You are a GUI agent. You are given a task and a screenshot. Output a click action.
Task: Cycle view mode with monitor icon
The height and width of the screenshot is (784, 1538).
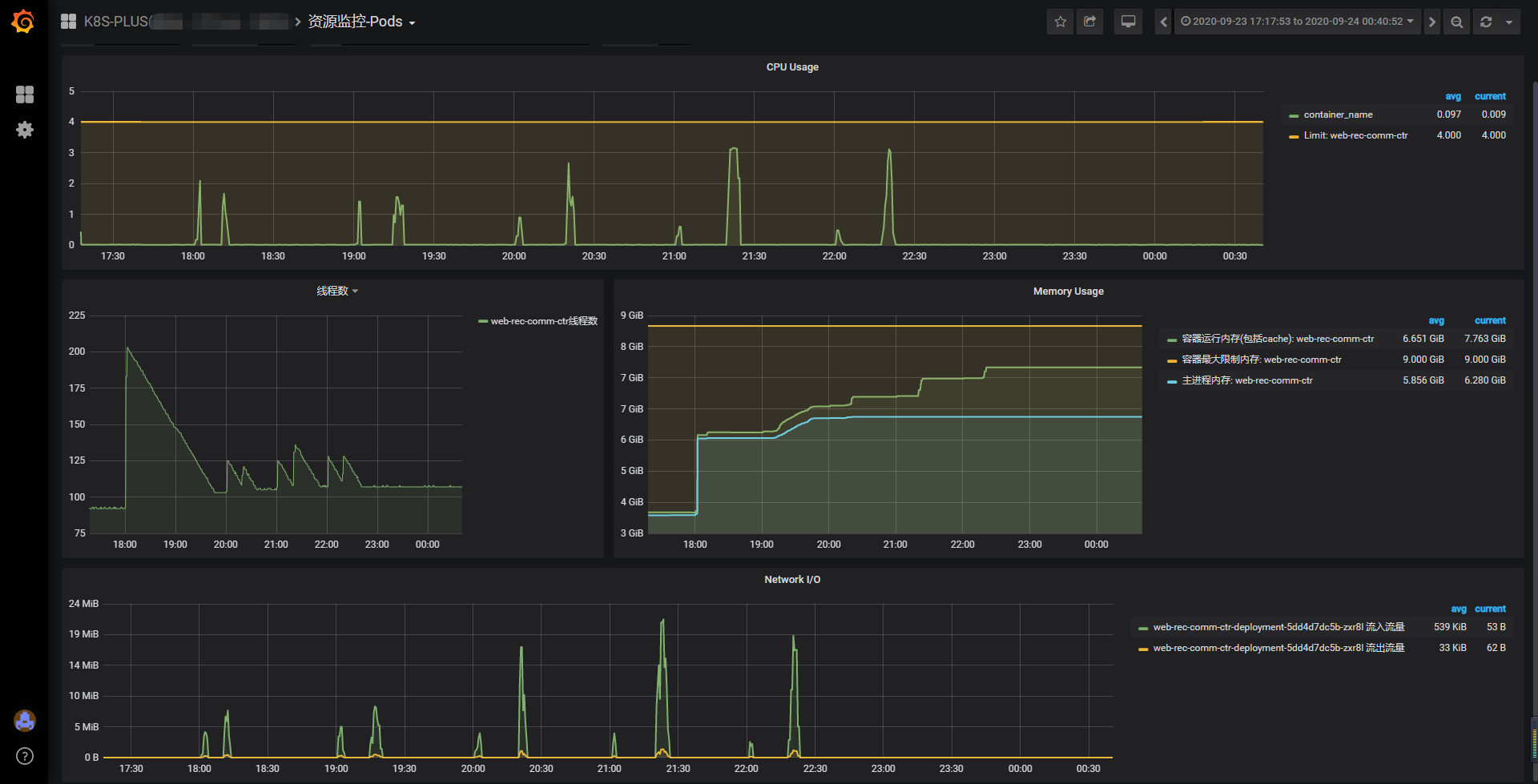pos(1128,22)
